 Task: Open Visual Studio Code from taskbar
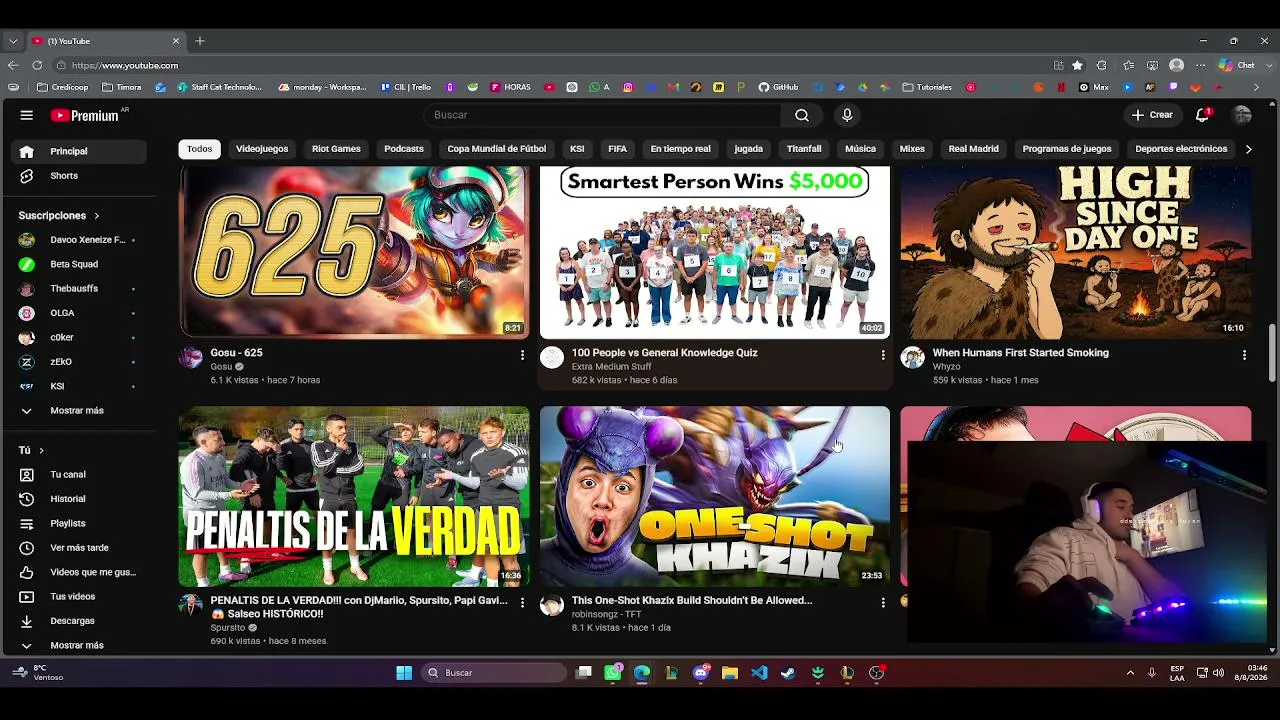759,673
